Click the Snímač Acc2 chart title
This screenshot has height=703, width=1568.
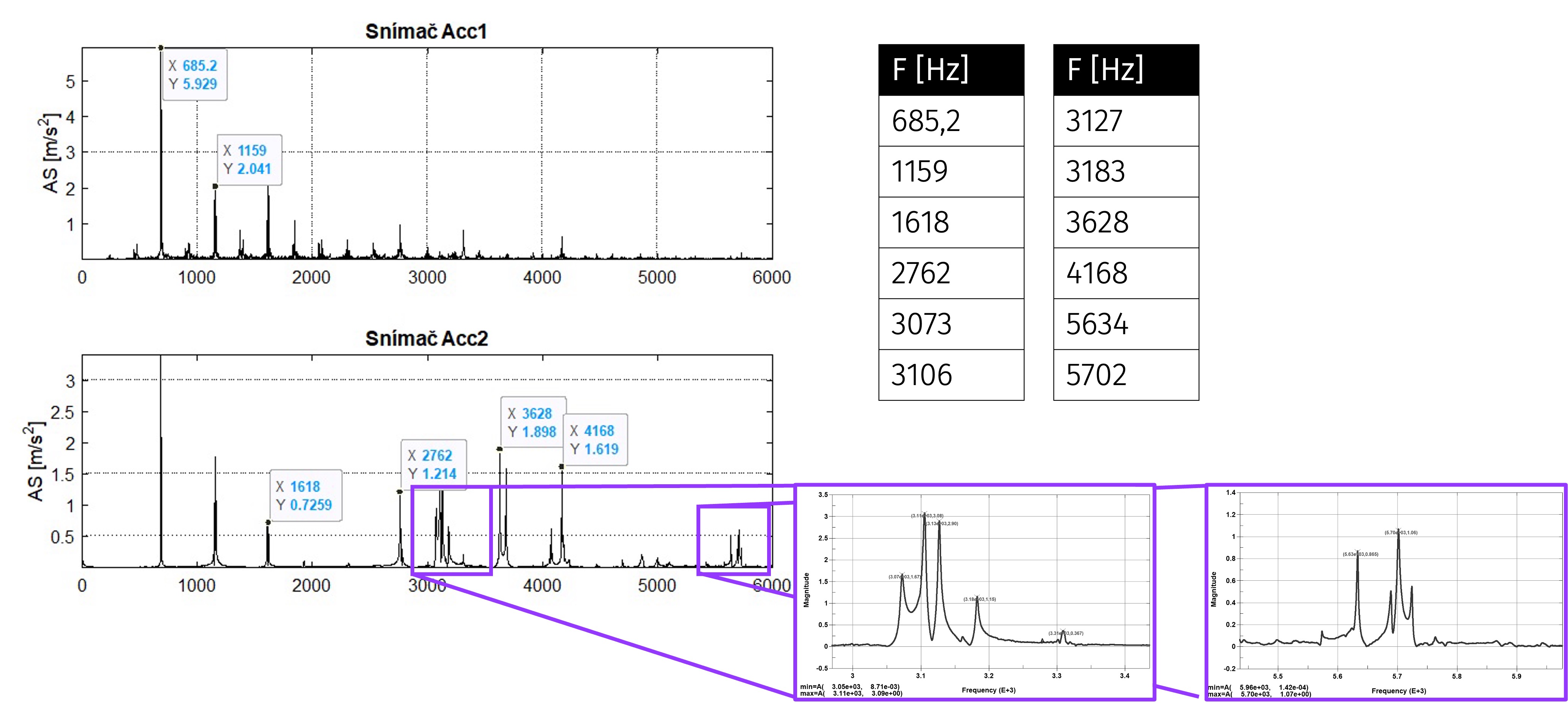pyautogui.click(x=426, y=338)
